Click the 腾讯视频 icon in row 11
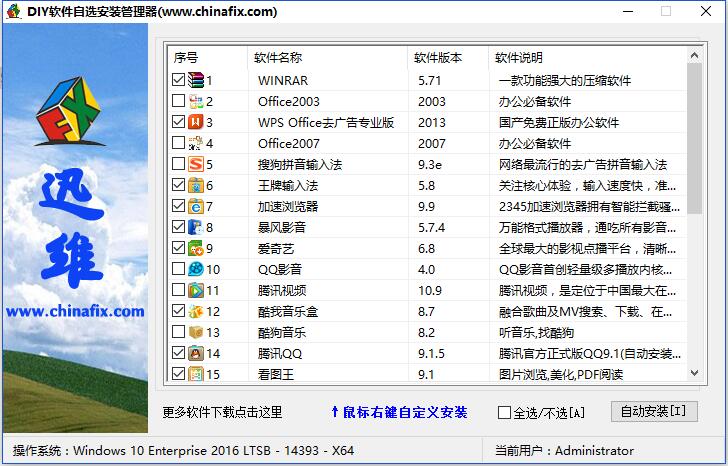Image resolution: width=728 pixels, height=466 pixels. tap(196, 290)
